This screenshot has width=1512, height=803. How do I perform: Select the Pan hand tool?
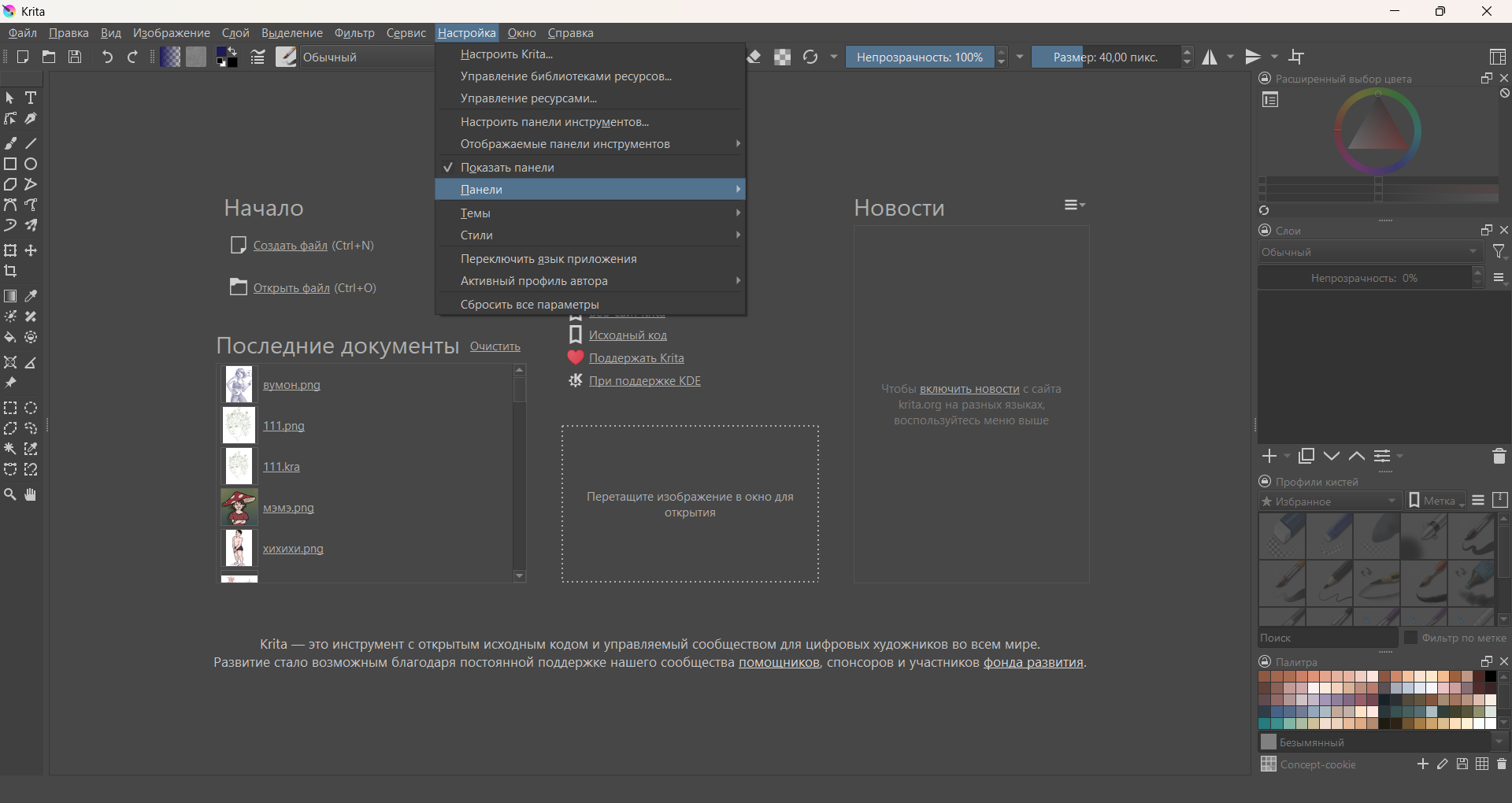31,494
